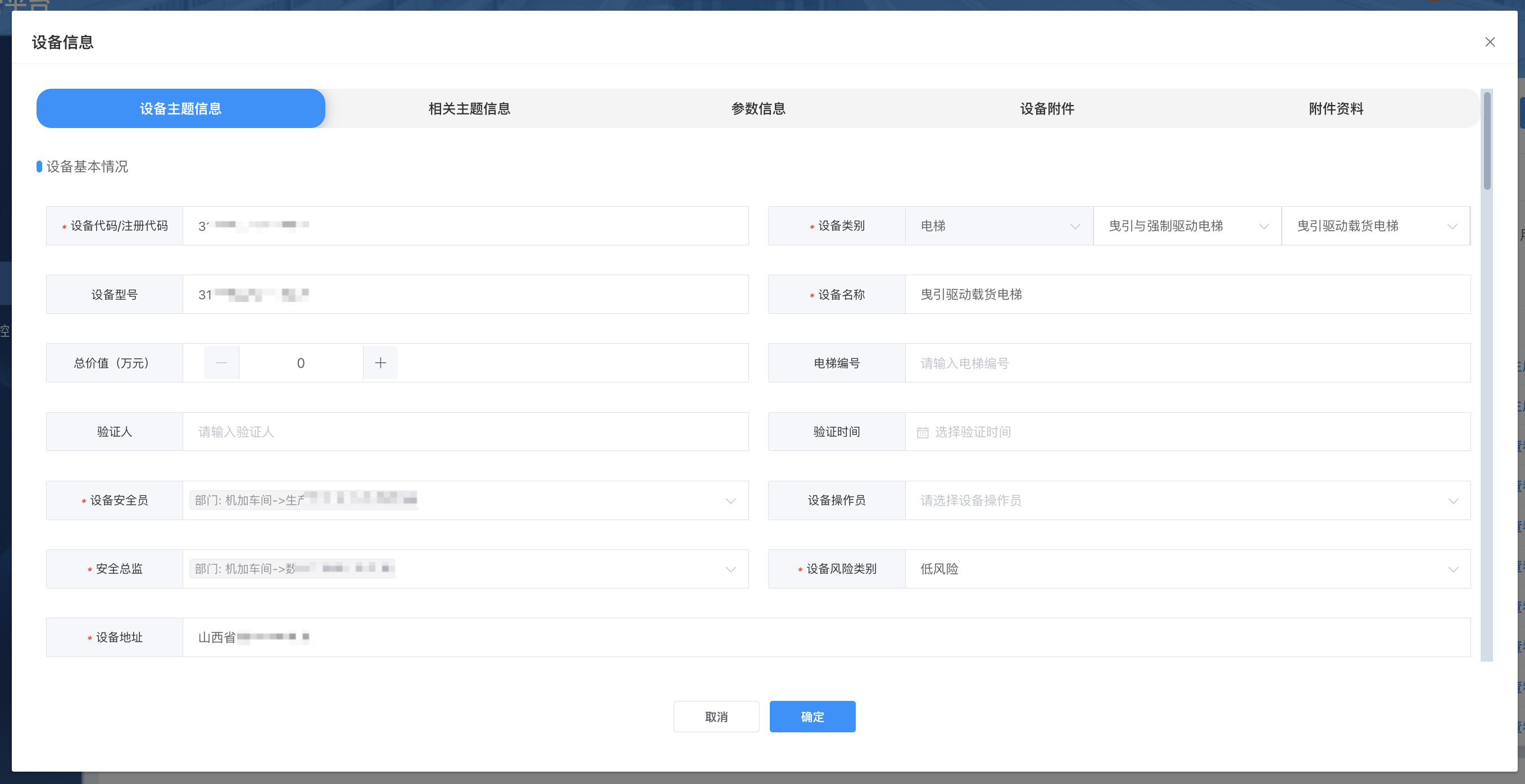
Task: Expand the 设备安全员 selector arrow
Action: pyautogui.click(x=730, y=501)
